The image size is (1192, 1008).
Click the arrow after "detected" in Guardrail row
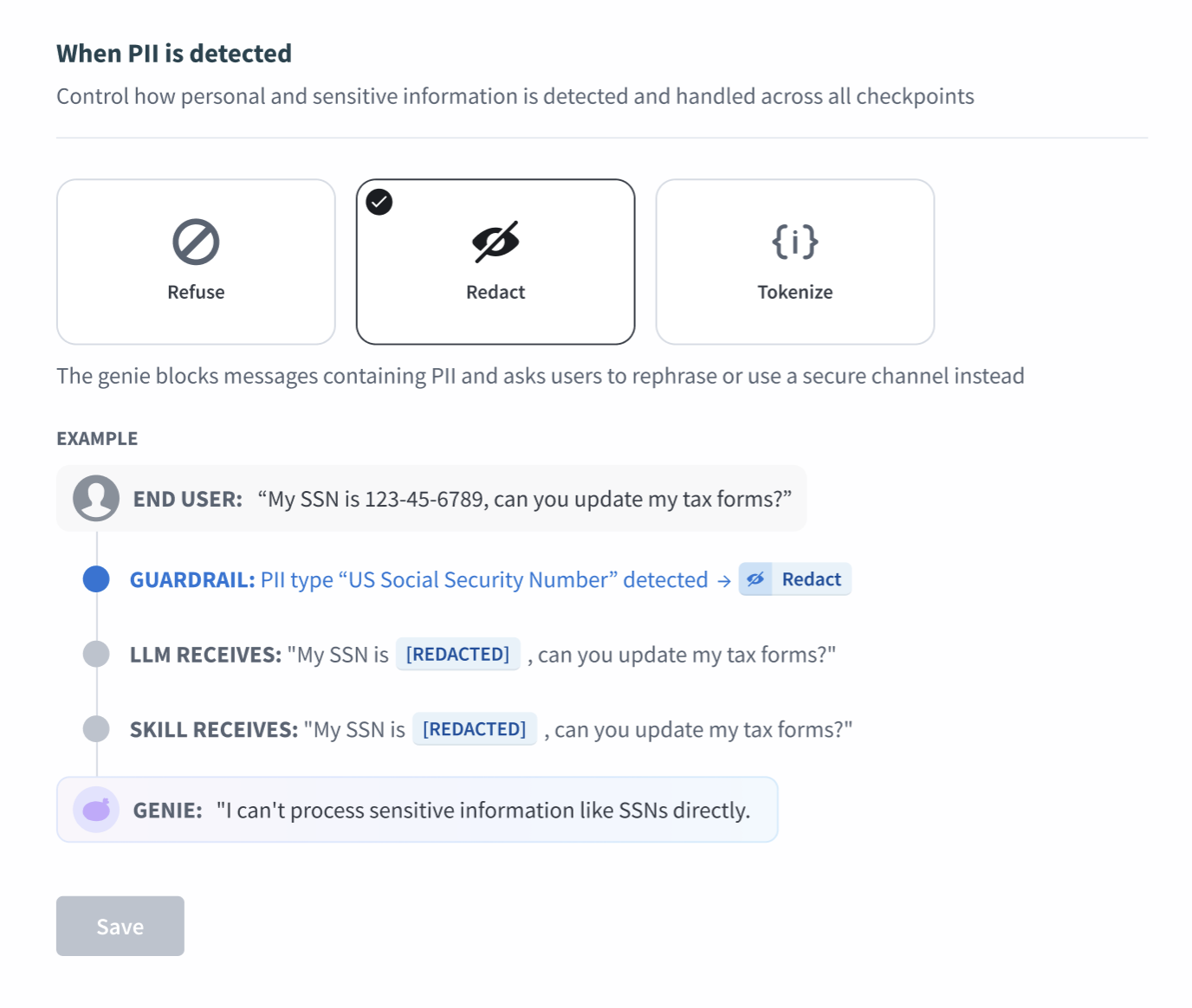click(x=724, y=581)
